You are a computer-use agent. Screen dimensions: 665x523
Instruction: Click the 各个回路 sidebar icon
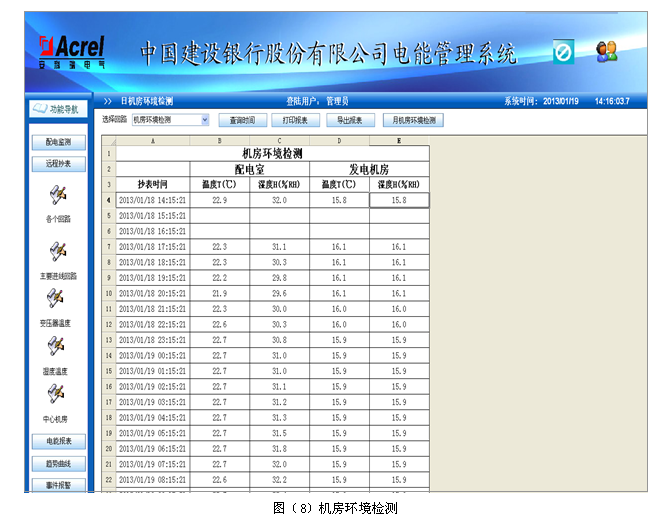(58, 195)
